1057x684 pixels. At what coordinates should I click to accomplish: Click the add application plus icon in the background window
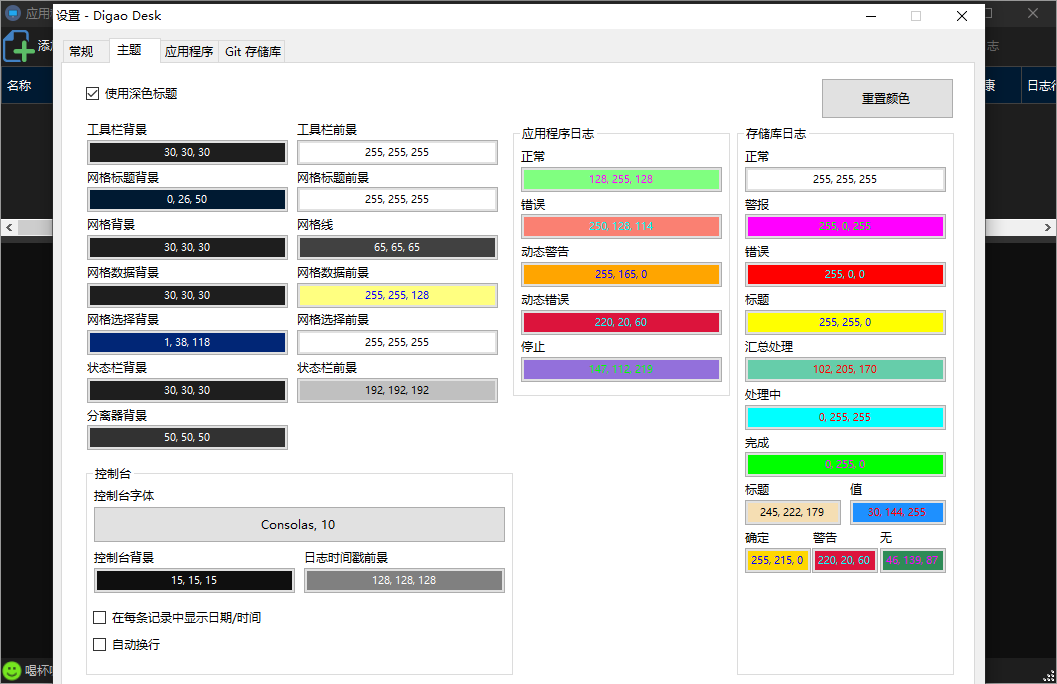click(18, 47)
